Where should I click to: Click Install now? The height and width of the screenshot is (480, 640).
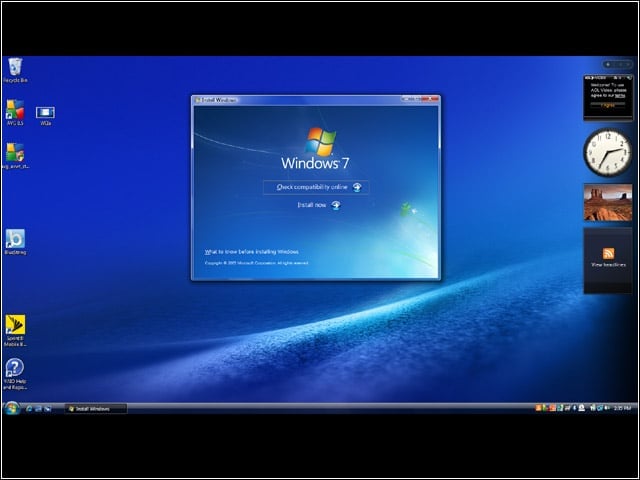click(318, 205)
